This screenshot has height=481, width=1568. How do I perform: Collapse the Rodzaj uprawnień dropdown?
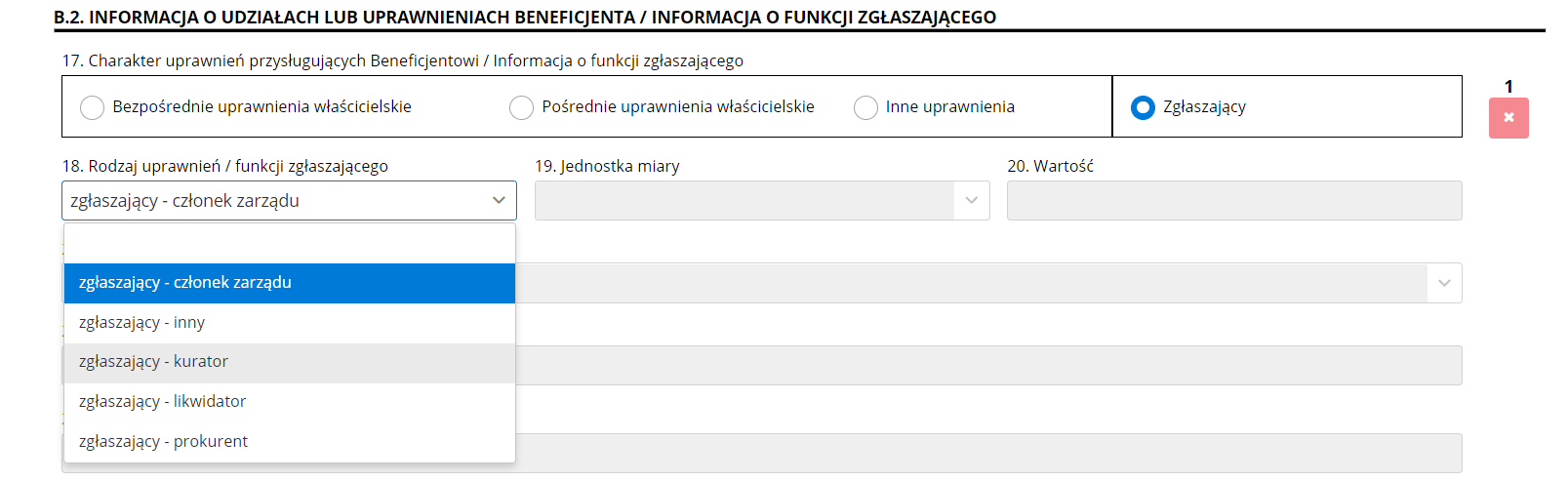289,201
